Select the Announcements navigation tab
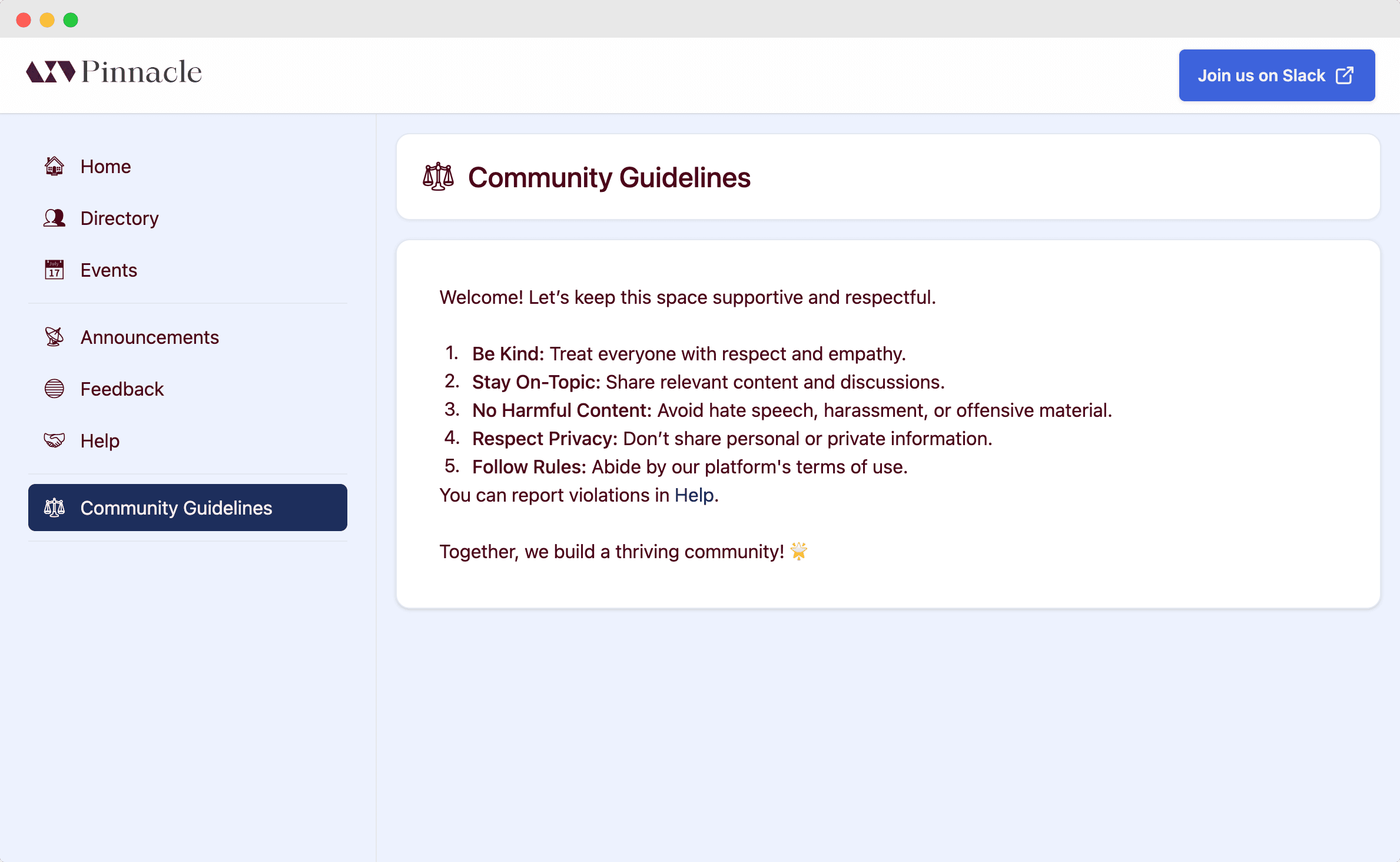This screenshot has height=862, width=1400. (149, 337)
